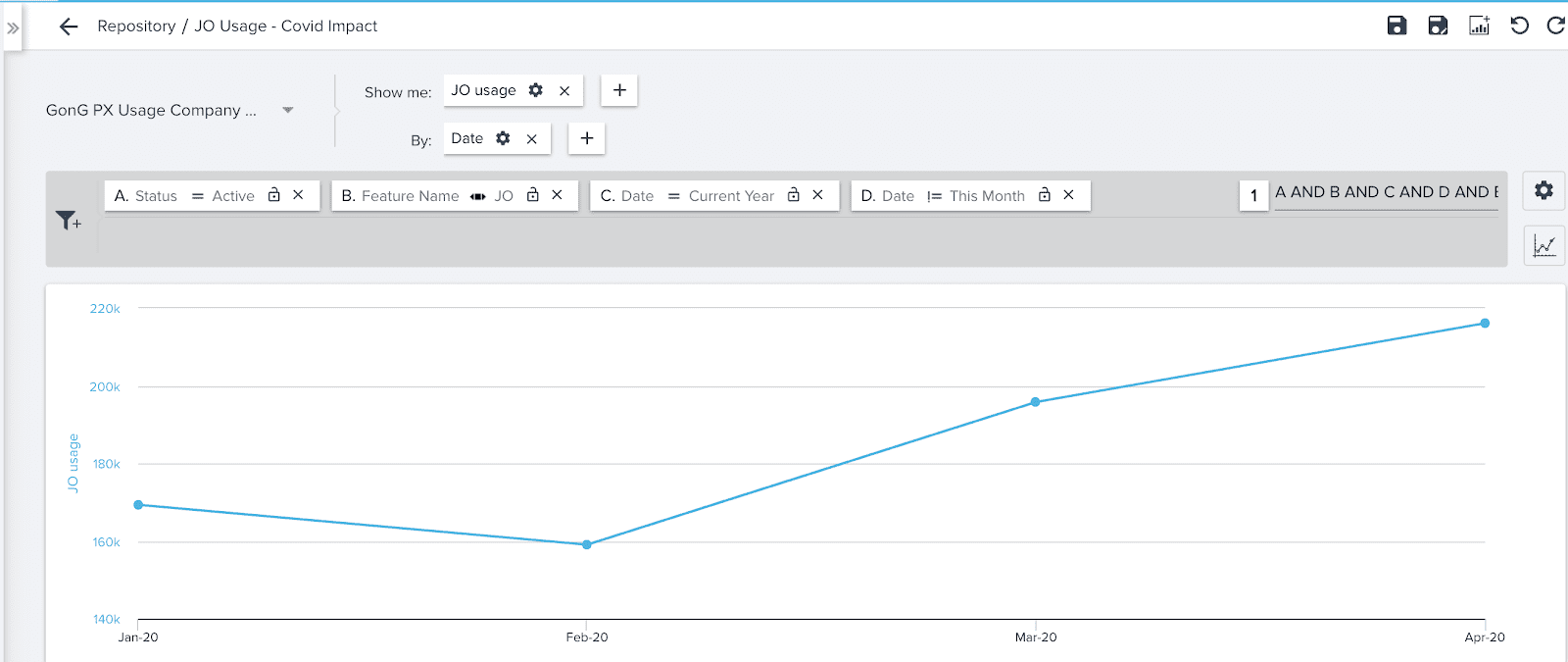Expand the GonG PX Usage Company dropdown
1568x662 pixels.
pyautogui.click(x=288, y=110)
